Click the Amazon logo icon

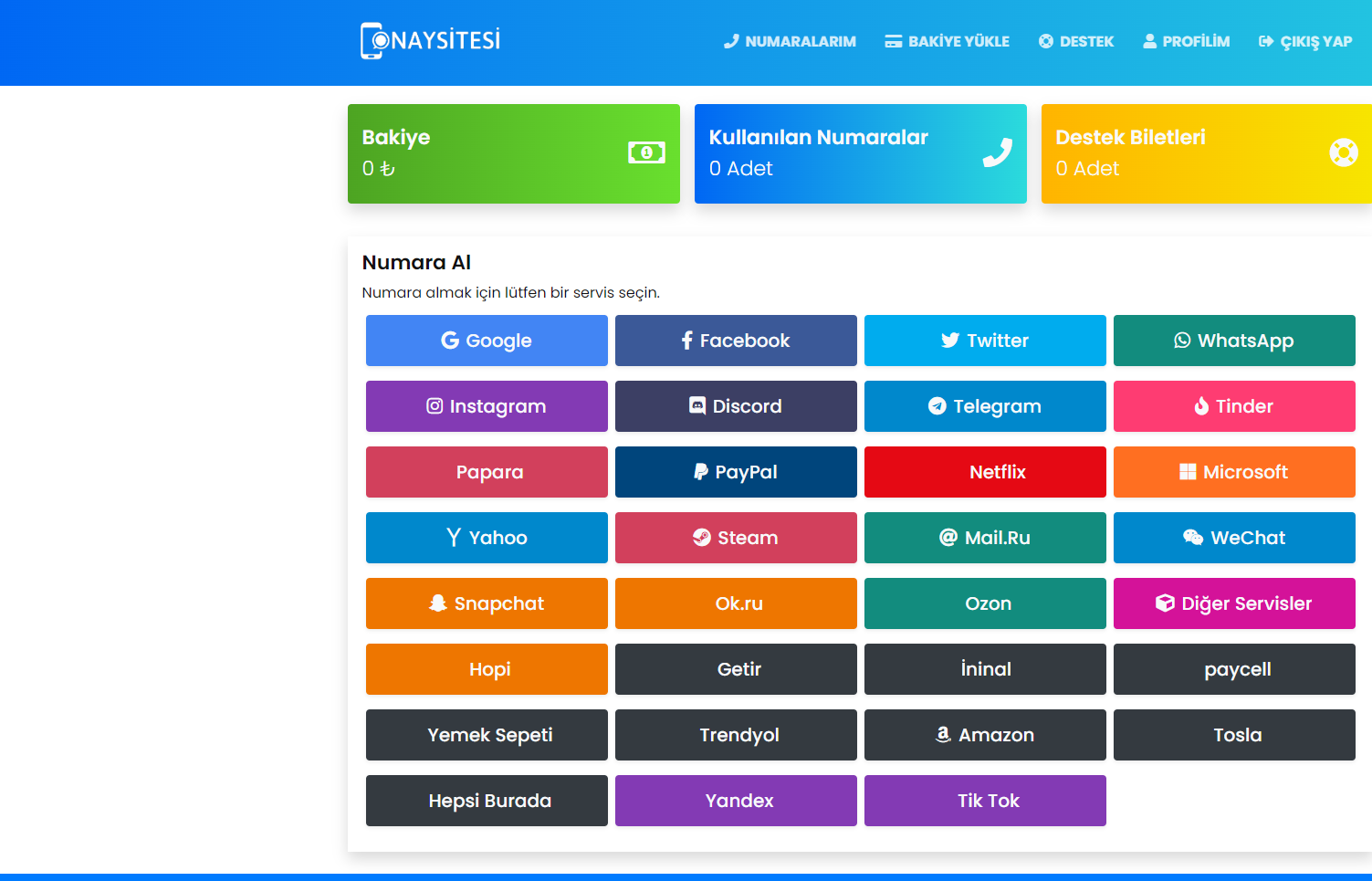click(x=944, y=735)
